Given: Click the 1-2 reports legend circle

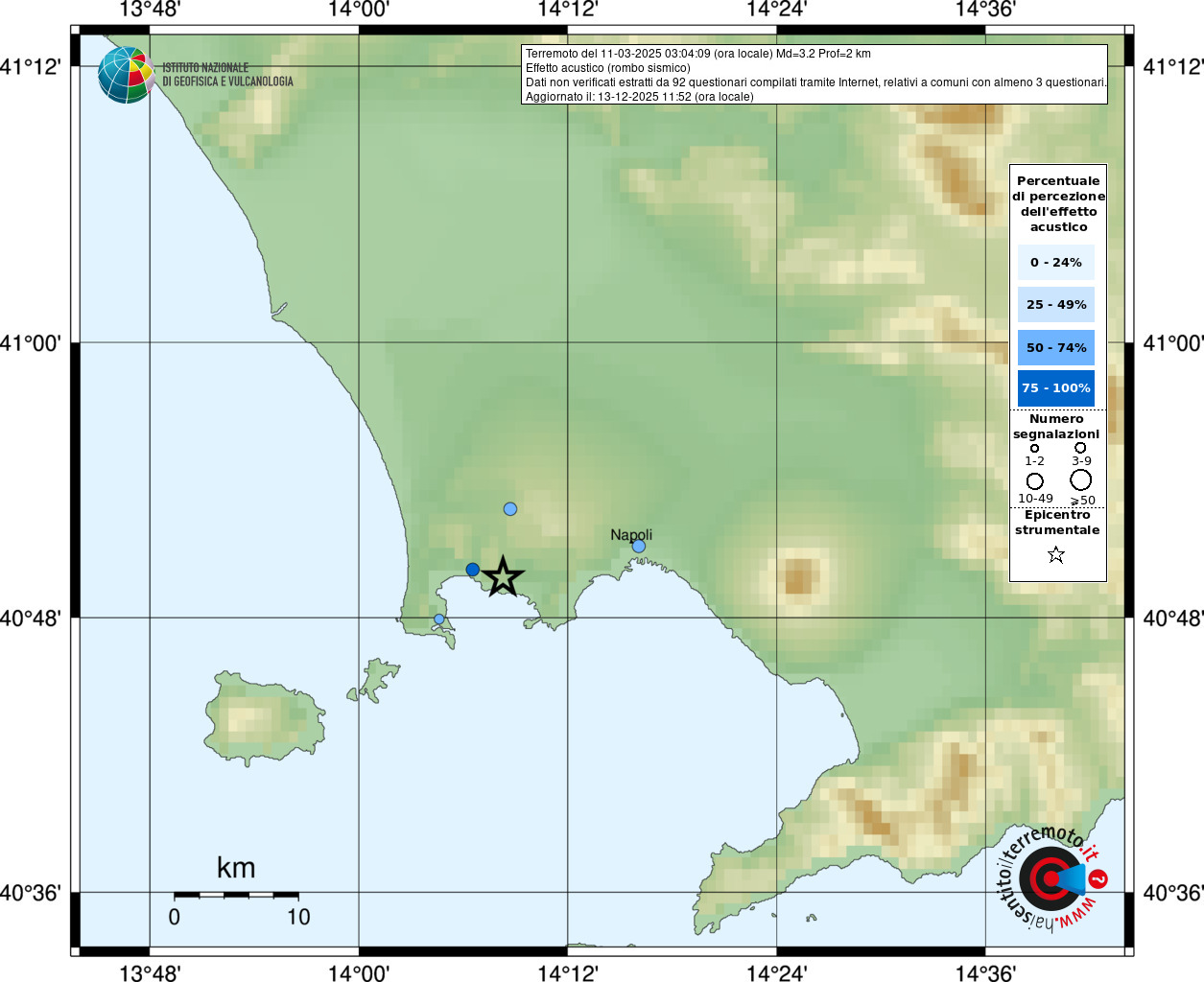Looking at the screenshot, I should pos(1034,448).
